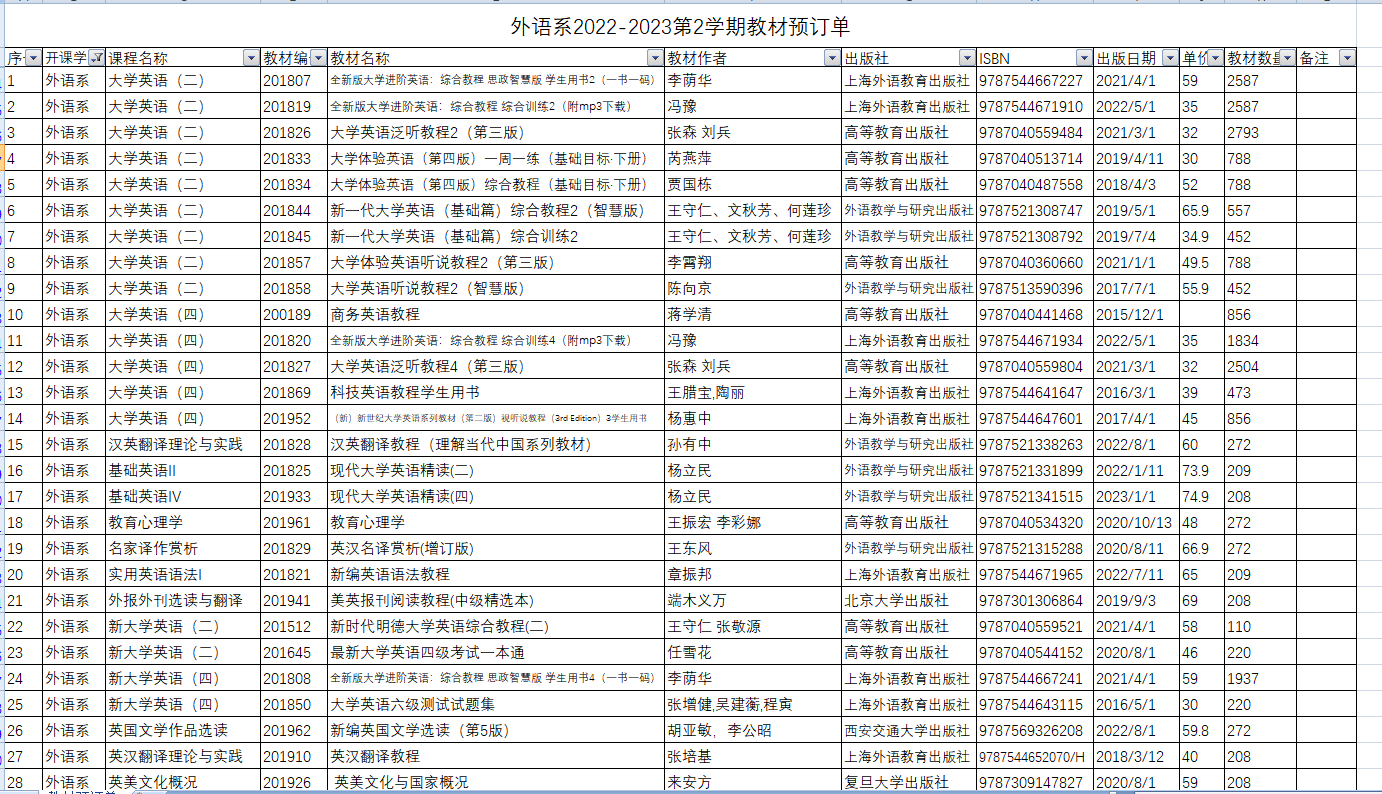
Task: Click the textbook cell 科技英语教程学生用书
Action: (496, 392)
